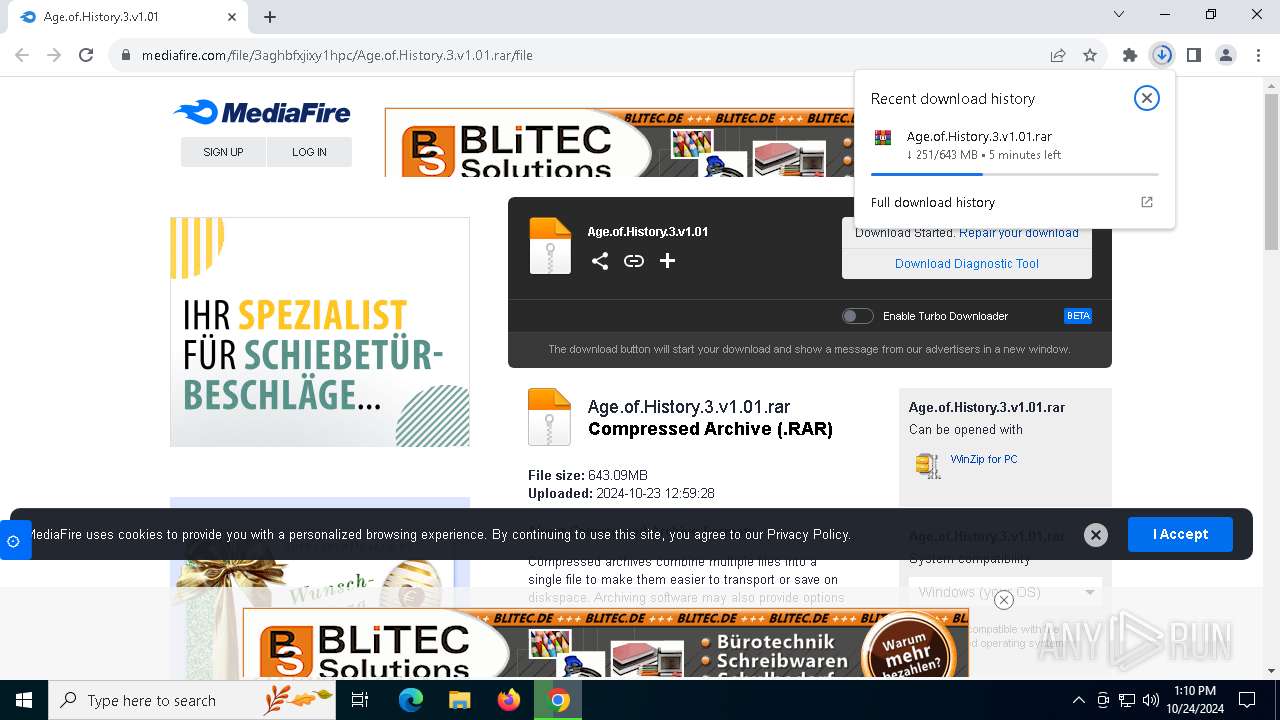Click the sidebar Age.of.History.3.v1.01.rar title

(x=987, y=407)
